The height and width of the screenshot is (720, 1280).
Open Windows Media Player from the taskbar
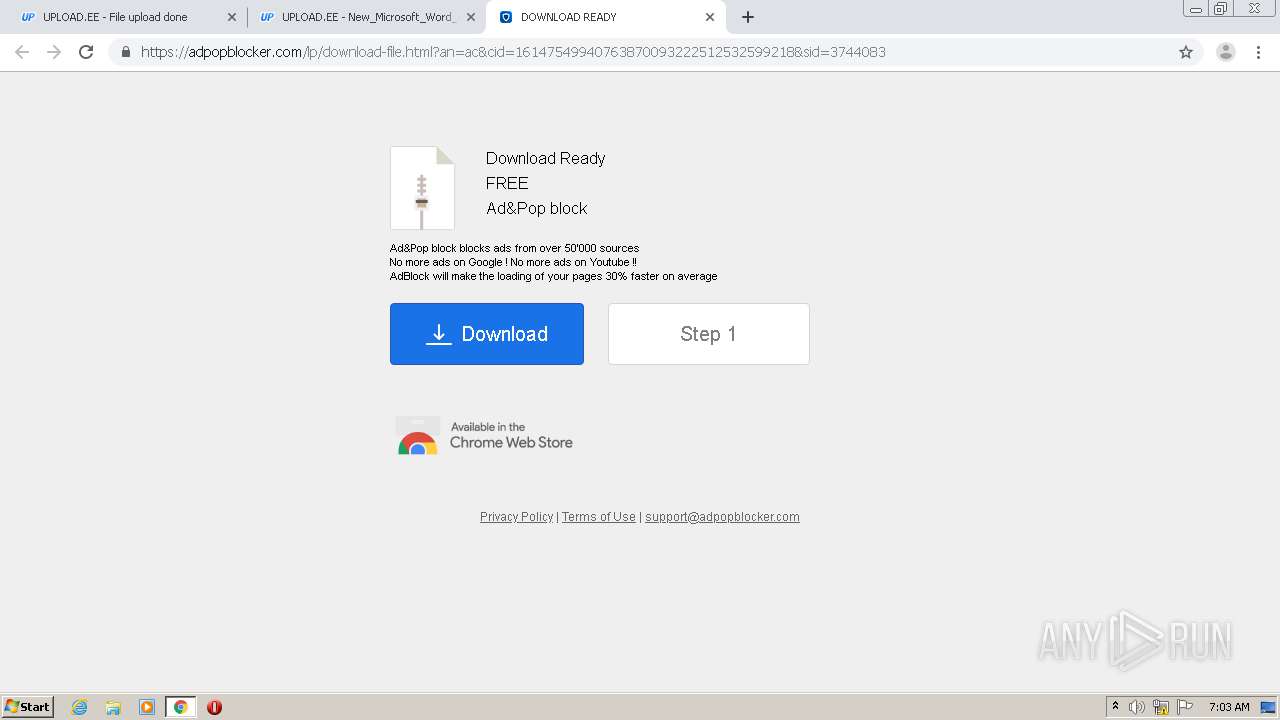click(147, 707)
